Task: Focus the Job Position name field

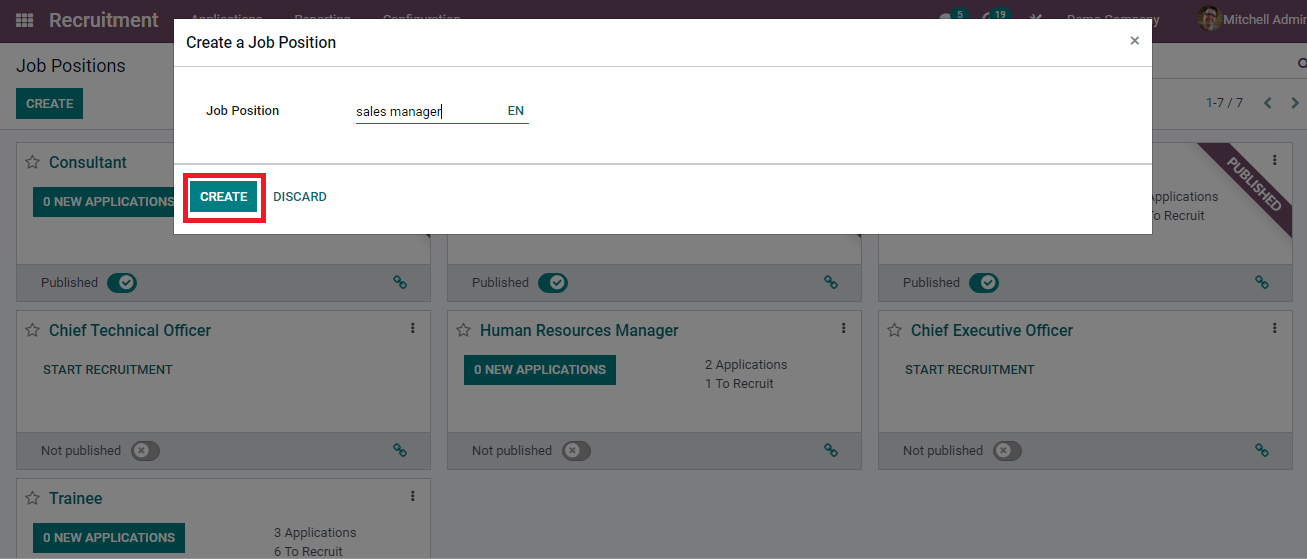Action: (425, 112)
